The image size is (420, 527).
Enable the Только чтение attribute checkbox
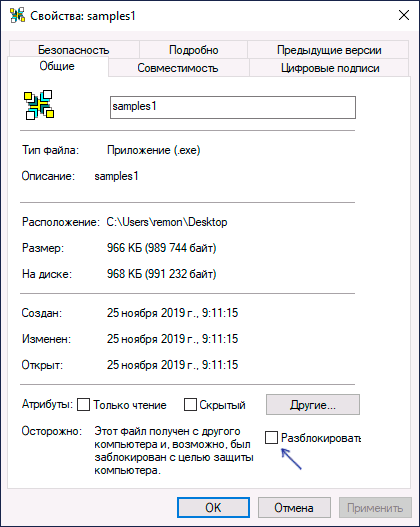pos(83,405)
